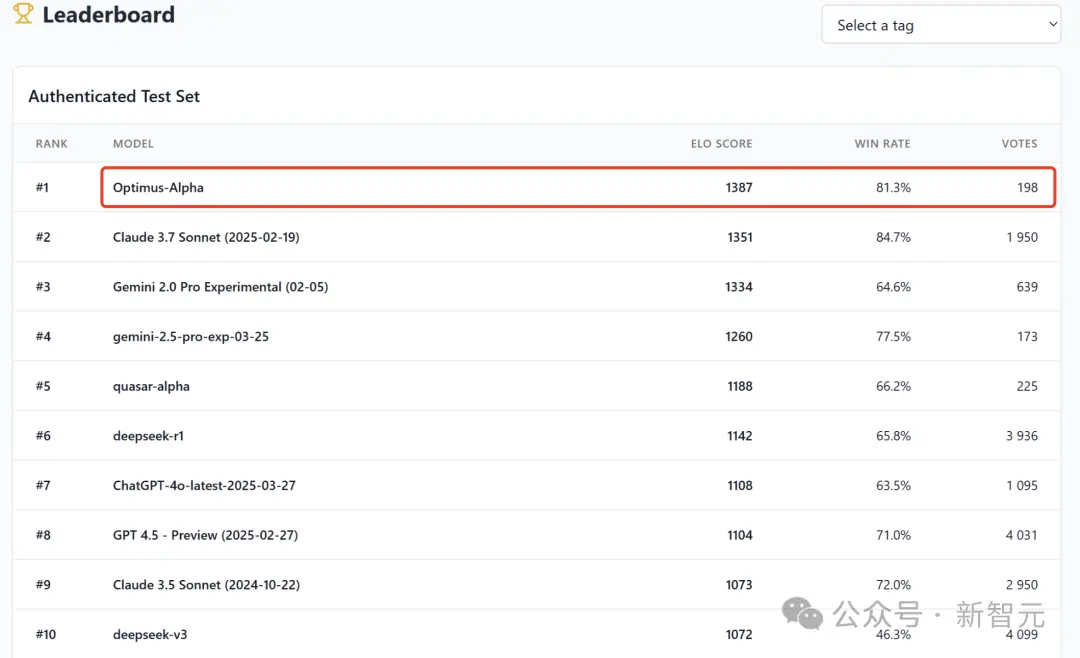The height and width of the screenshot is (658, 1080).
Task: Select the Optimus-Alpha model name
Action: (158, 188)
